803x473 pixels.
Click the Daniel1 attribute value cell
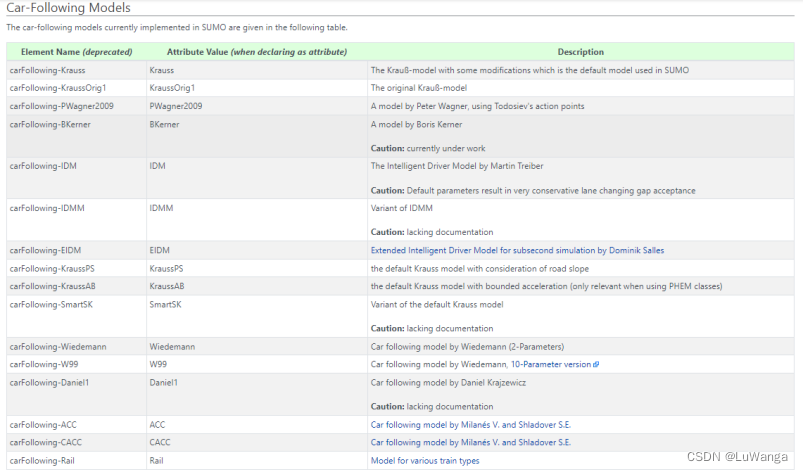click(x=164, y=382)
